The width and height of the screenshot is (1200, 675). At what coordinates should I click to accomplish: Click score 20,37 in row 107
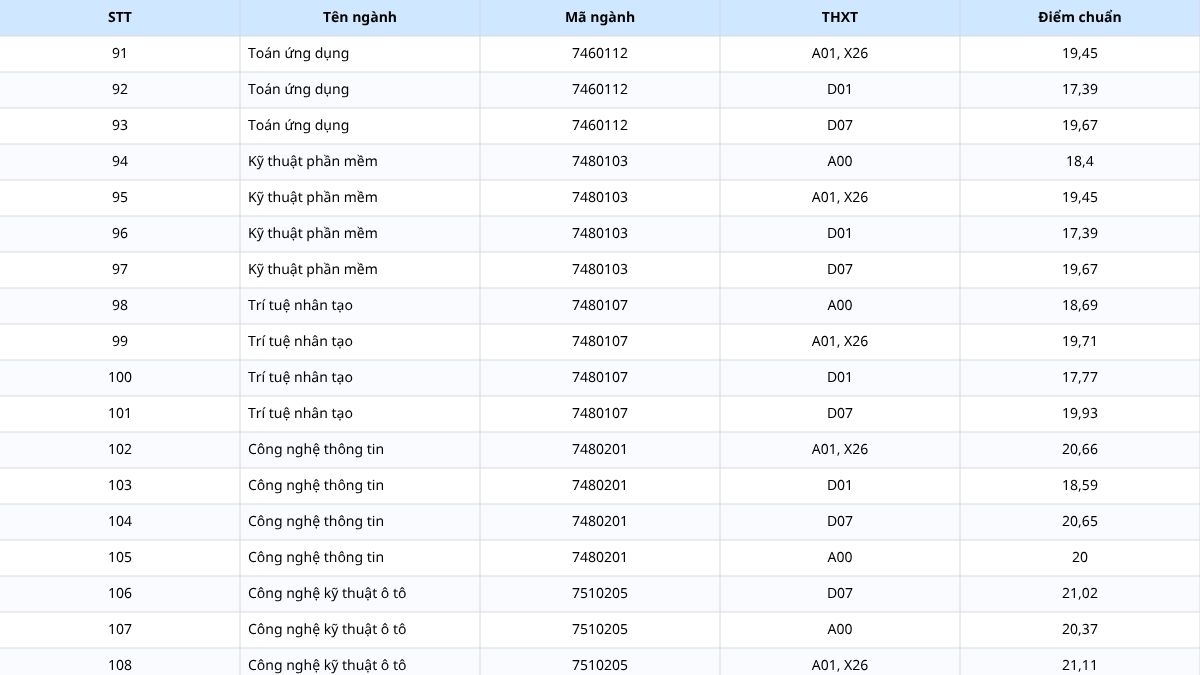click(1080, 629)
